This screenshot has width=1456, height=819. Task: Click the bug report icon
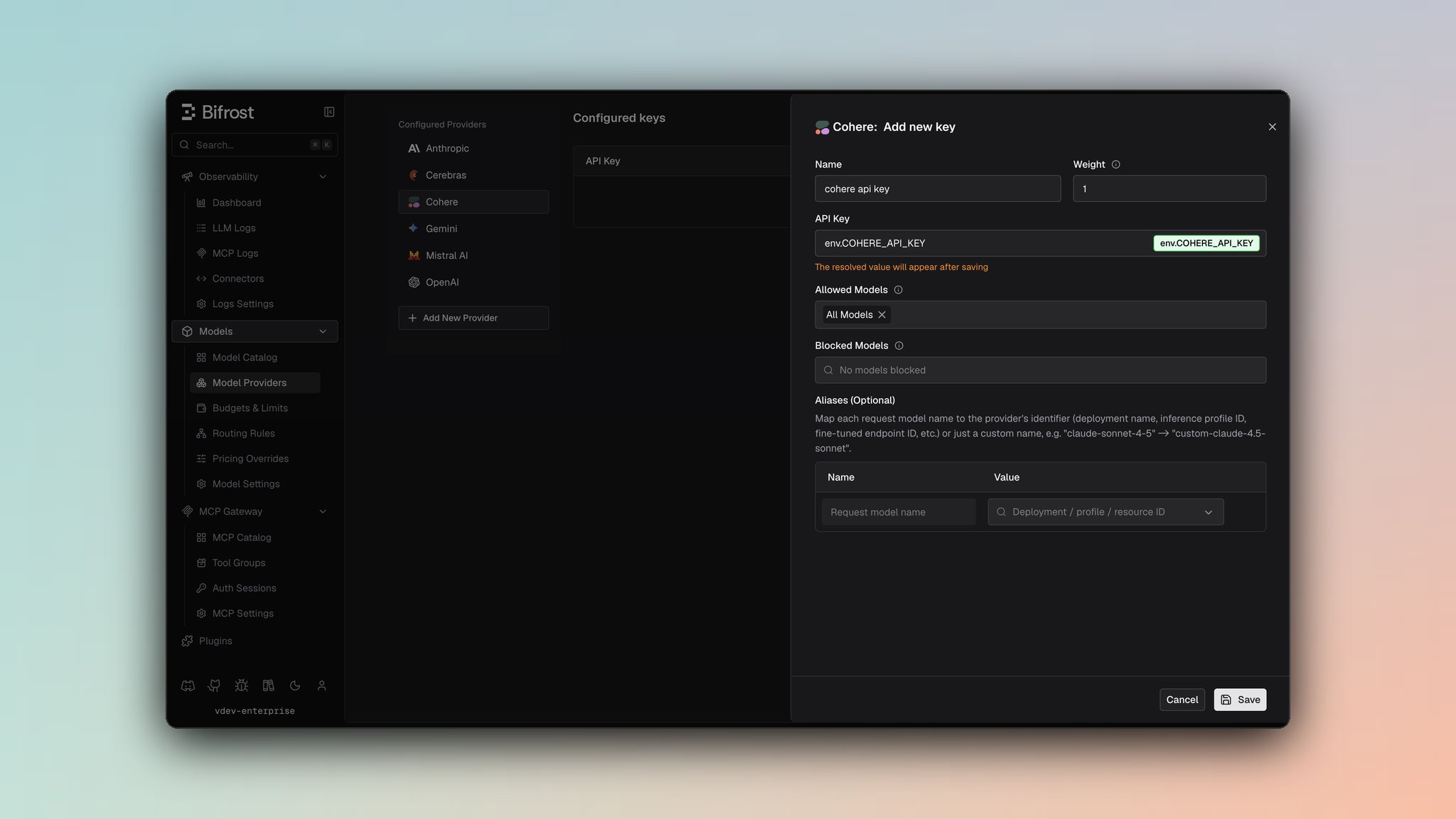(241, 685)
